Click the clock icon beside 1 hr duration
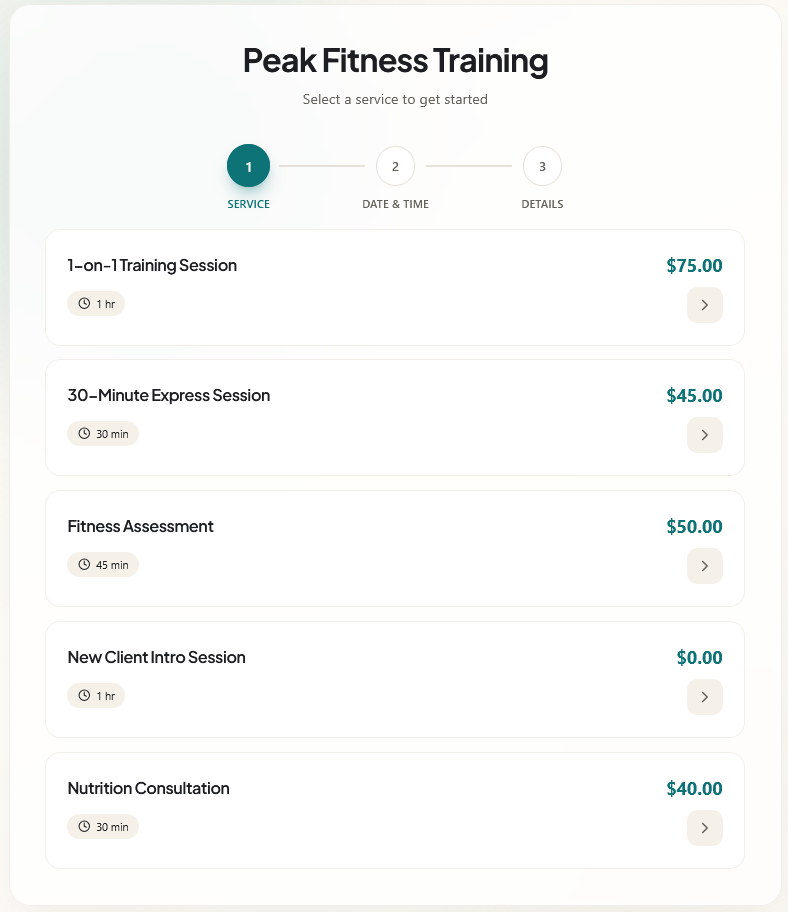Image resolution: width=788 pixels, height=912 pixels. [x=82, y=303]
